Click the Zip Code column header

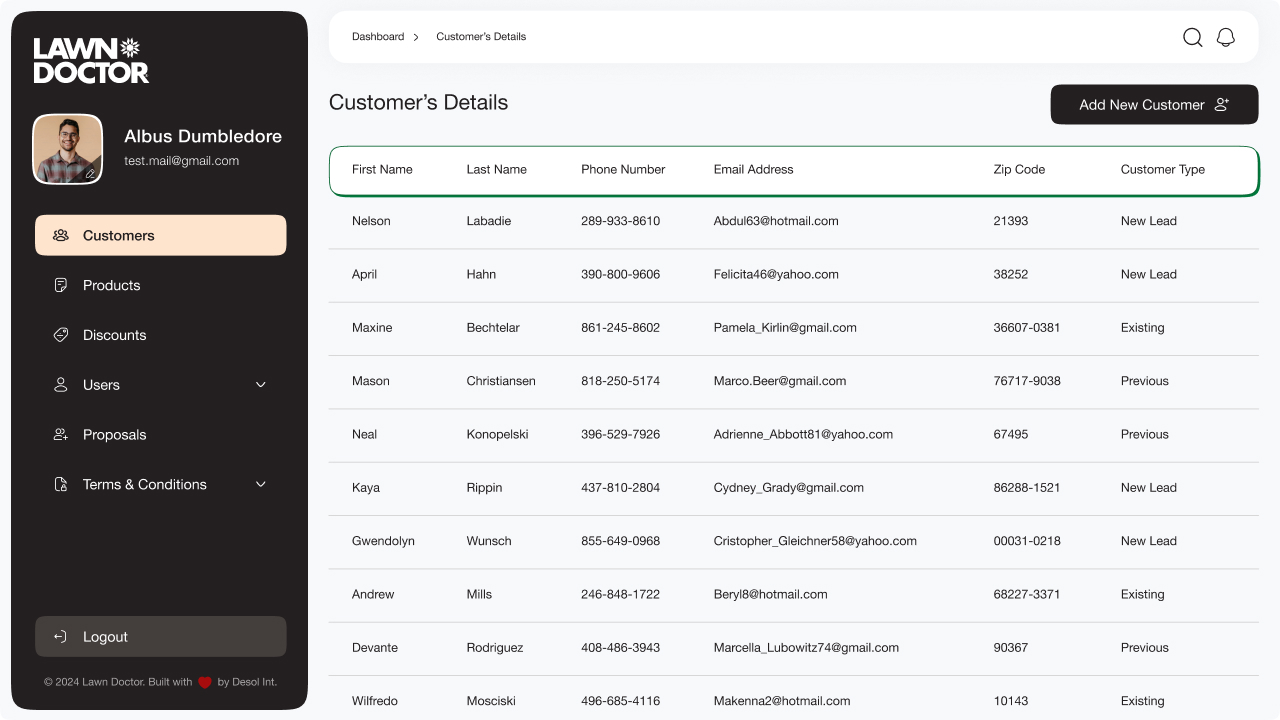click(1019, 170)
